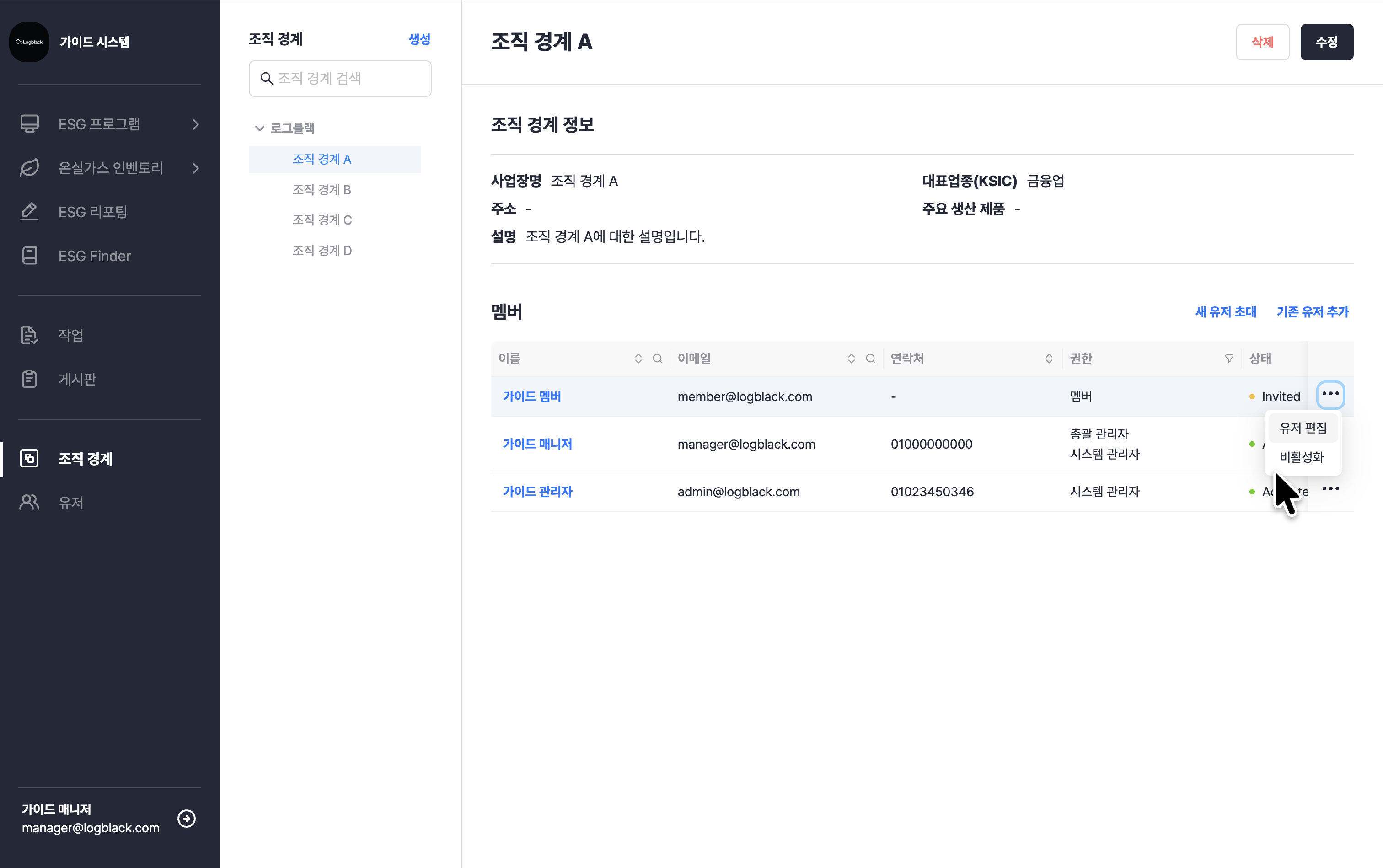
Task: Click the ellipsis button on 가이드 멤버 row
Action: tap(1330, 394)
